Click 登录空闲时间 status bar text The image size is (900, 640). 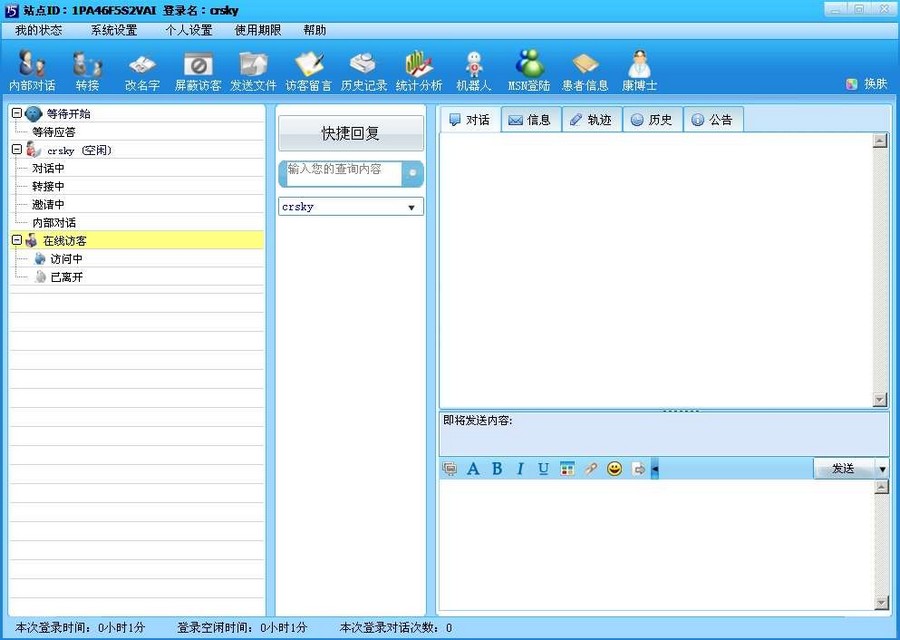242,627
